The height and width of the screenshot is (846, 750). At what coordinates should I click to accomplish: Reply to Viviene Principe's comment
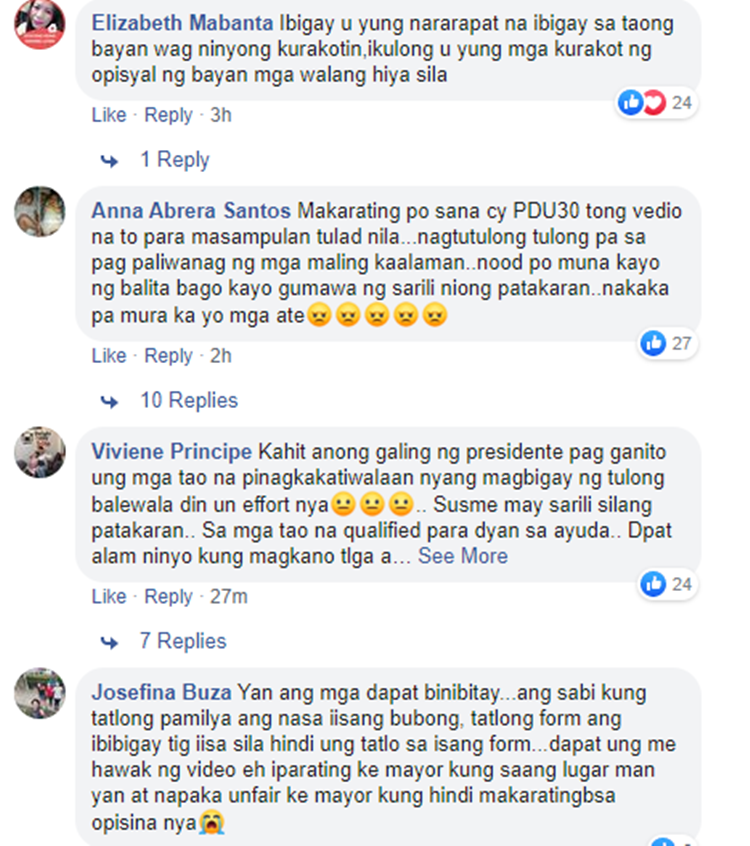point(168,596)
